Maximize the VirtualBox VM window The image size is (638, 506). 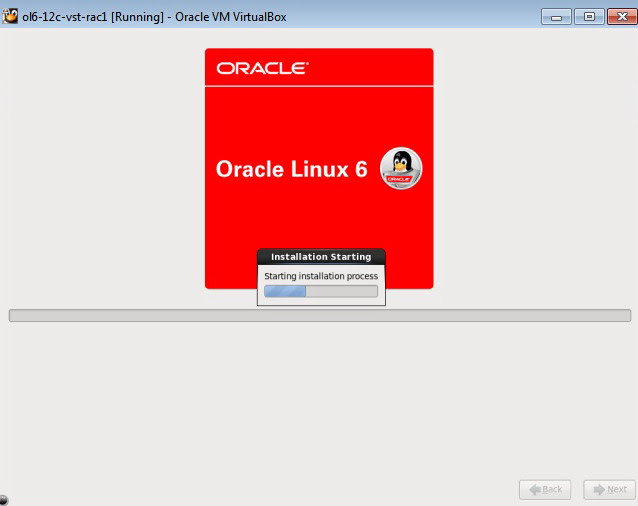click(x=589, y=17)
